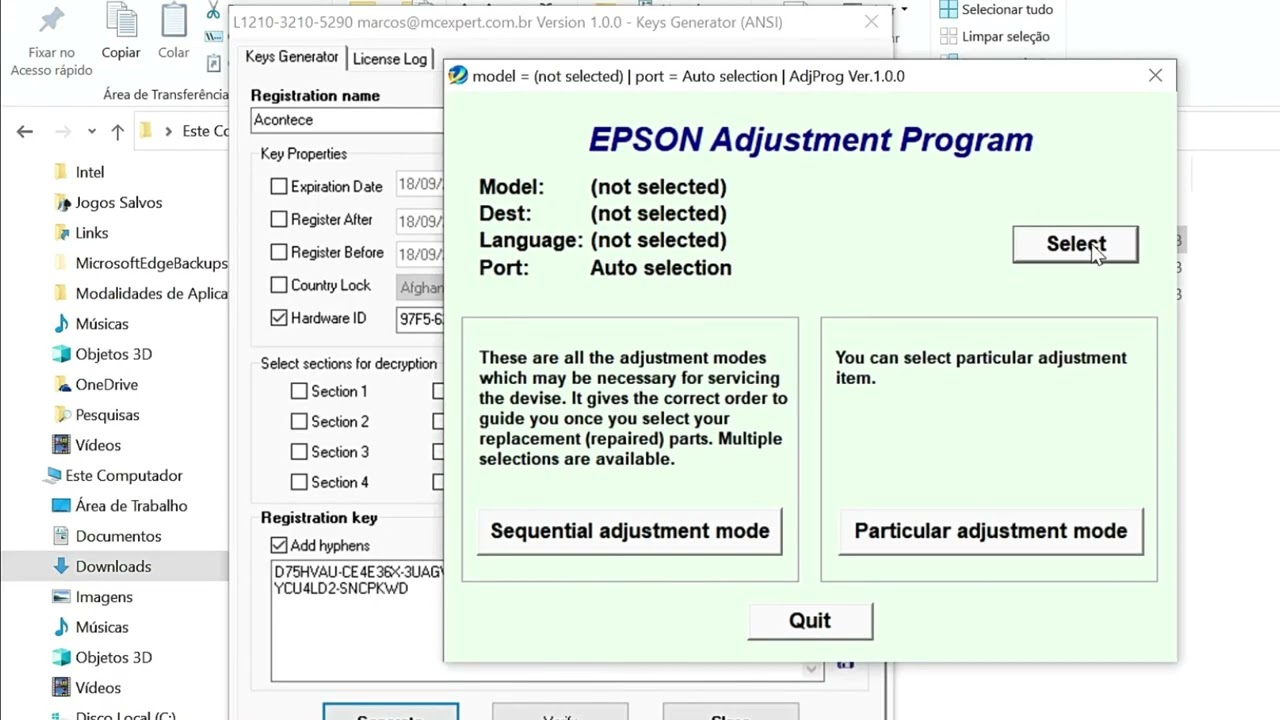Go up one folder level in Explorer
1280x720 pixels.
(x=117, y=131)
